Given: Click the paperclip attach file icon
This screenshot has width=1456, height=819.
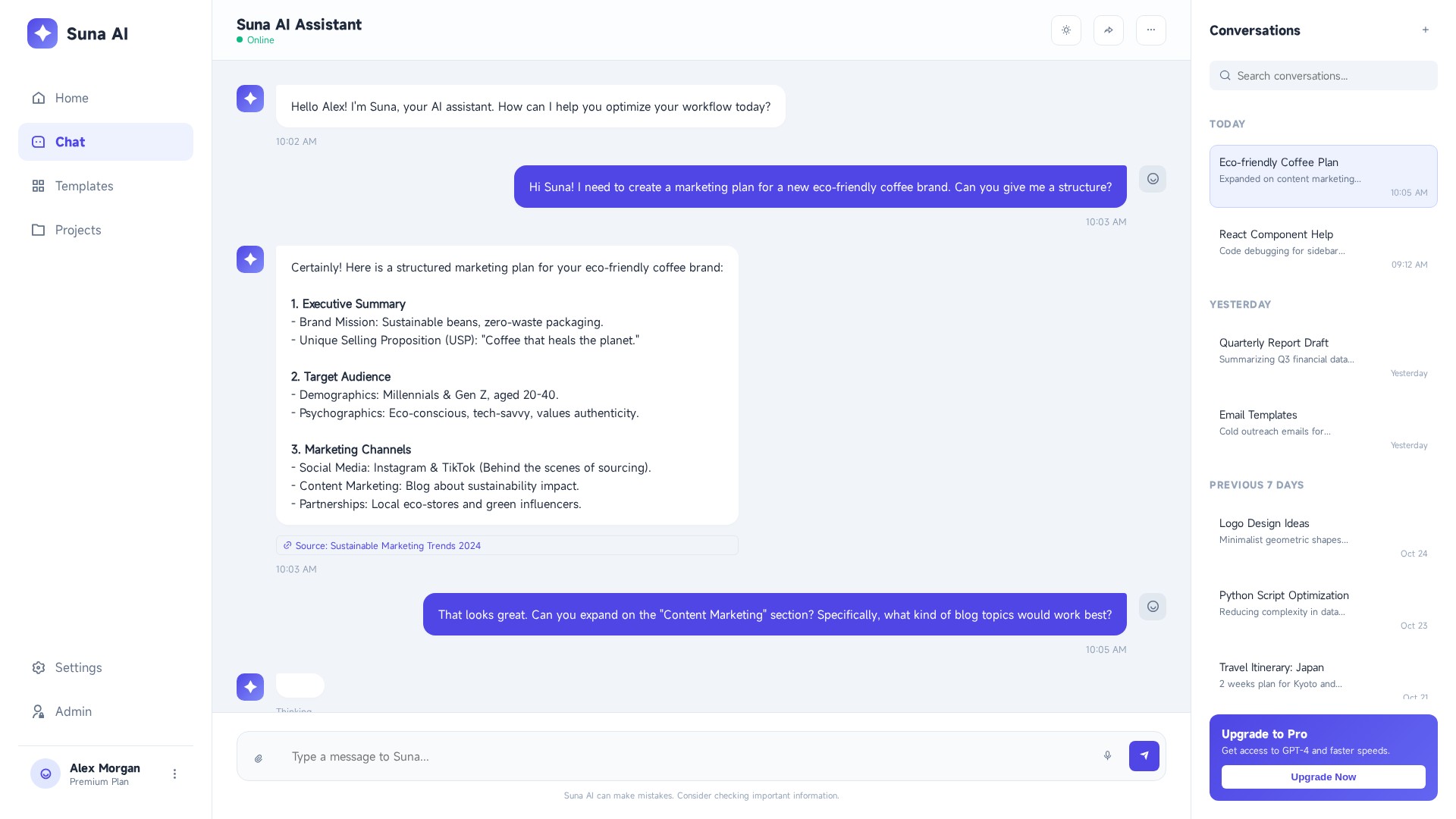Looking at the screenshot, I should pyautogui.click(x=259, y=758).
